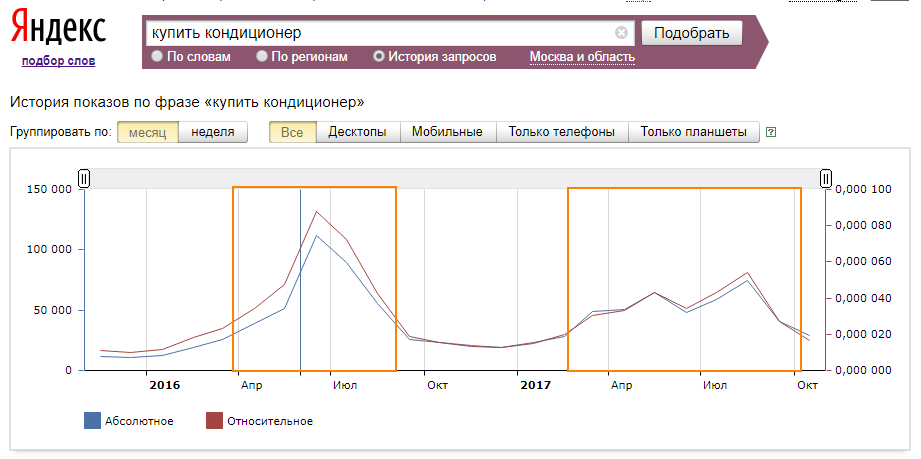Click the '50 000' left axis value
The height and width of the screenshot is (459, 921).
point(53,310)
